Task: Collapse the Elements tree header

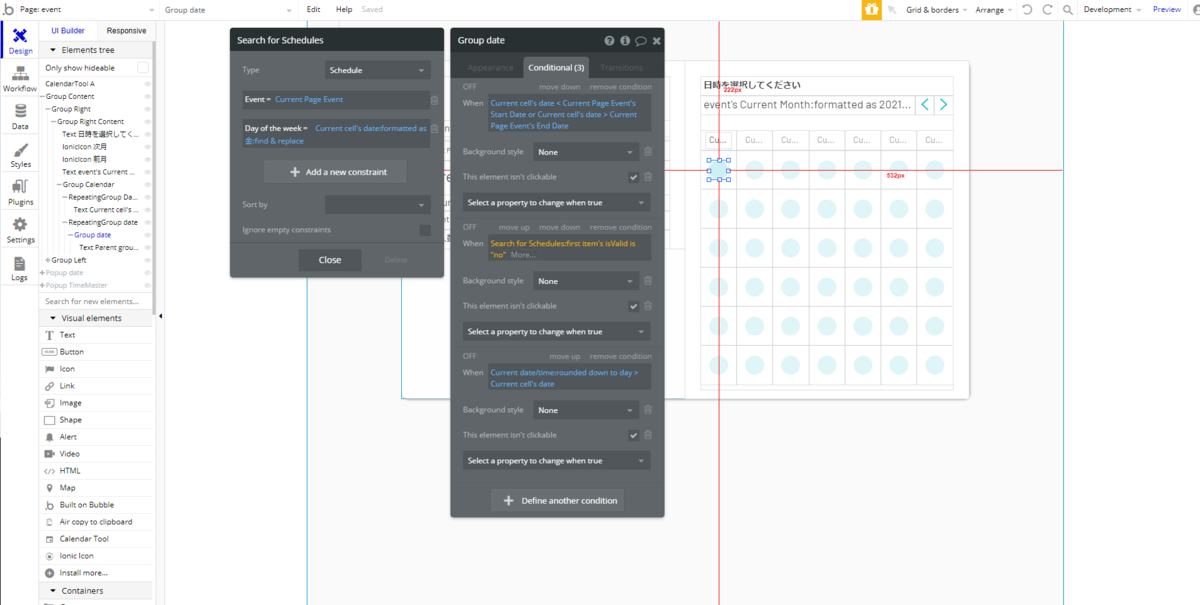Action: [x=96, y=50]
